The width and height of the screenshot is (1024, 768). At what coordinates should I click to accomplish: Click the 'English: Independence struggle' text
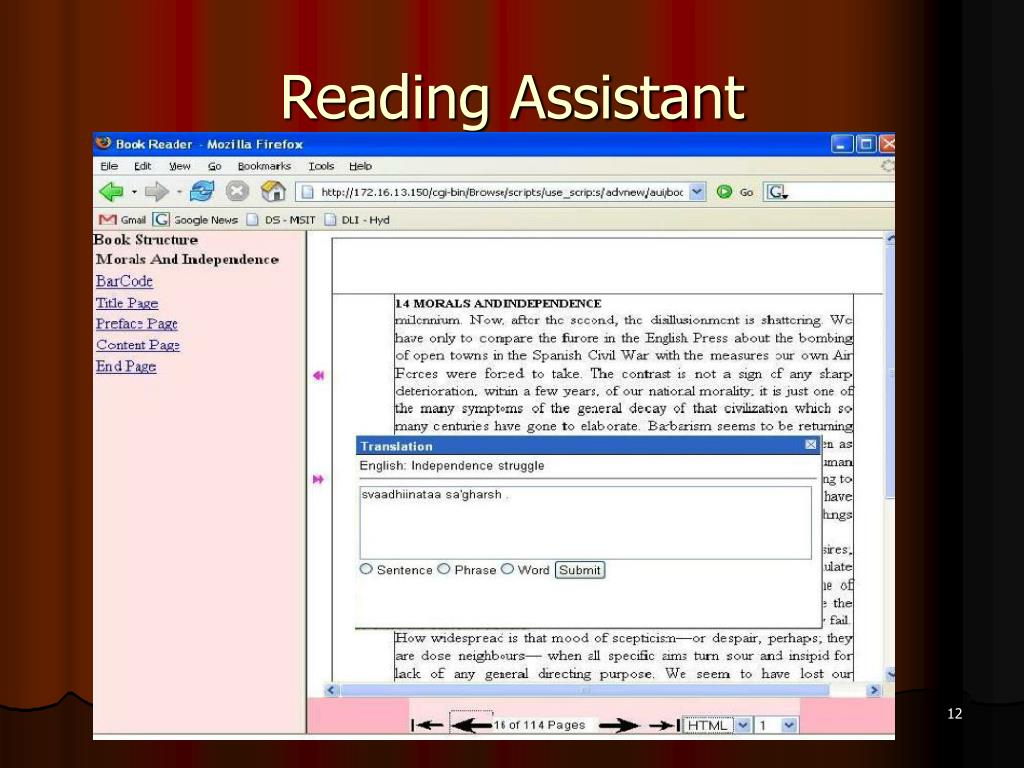[x=452, y=466]
